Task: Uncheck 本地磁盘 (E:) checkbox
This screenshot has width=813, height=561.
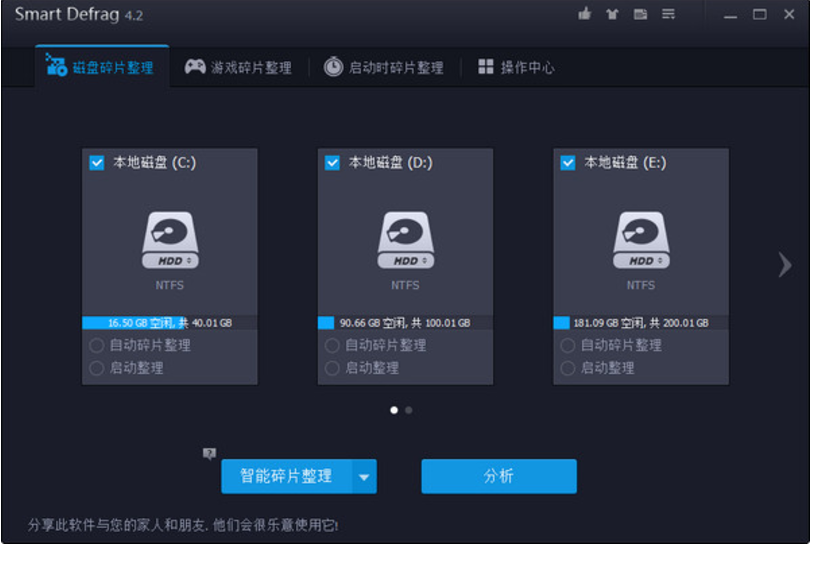Action: [568, 163]
